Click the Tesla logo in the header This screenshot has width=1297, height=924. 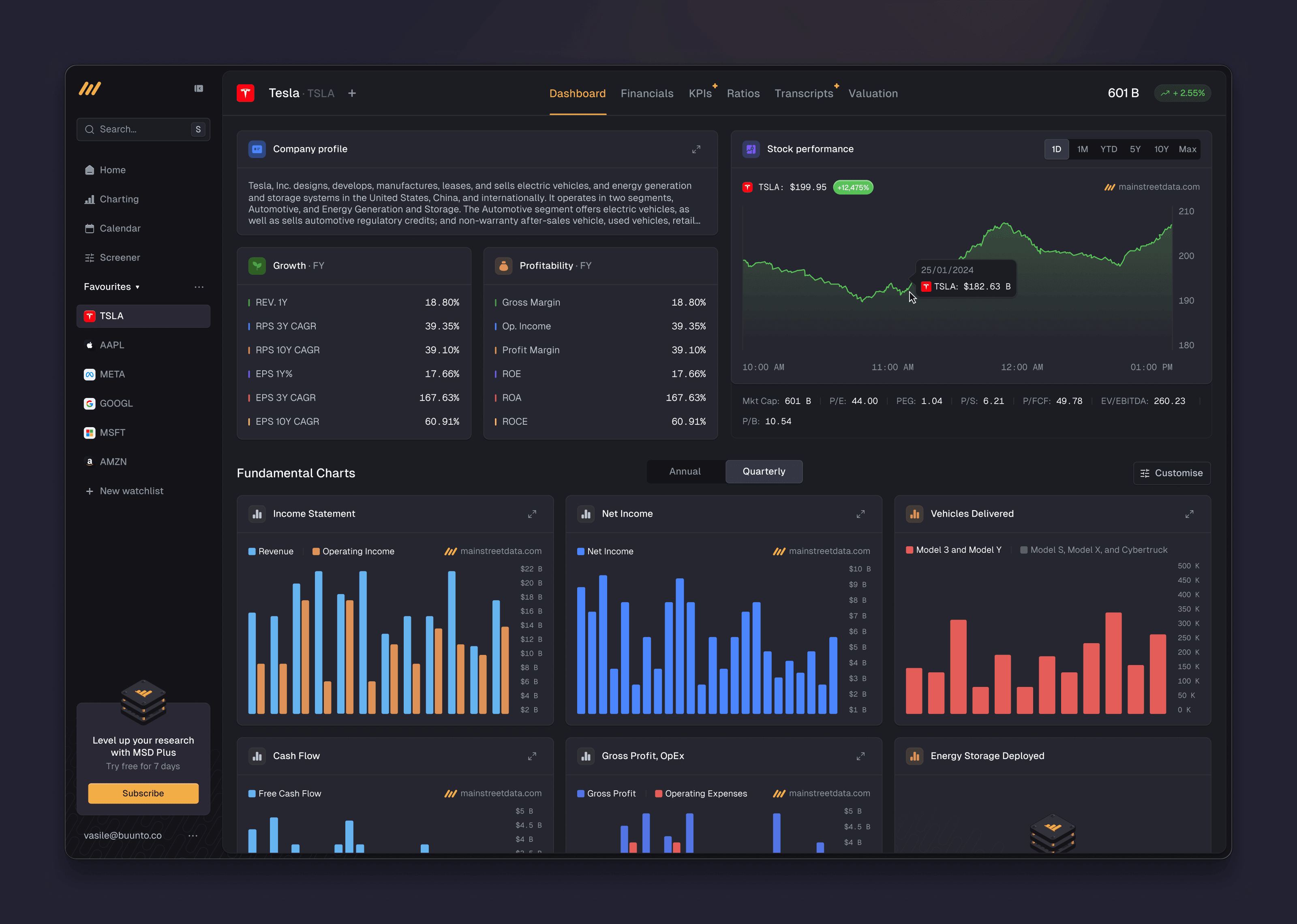[x=246, y=93]
